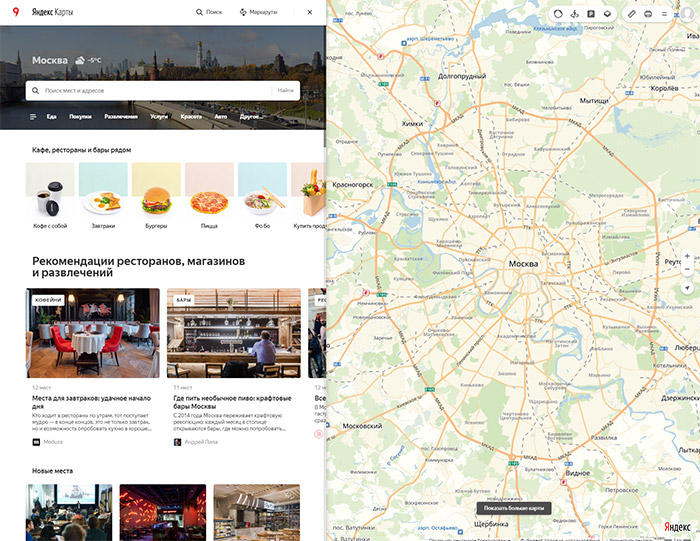
Task: Open Яндекс Карты home link
Action: coord(52,12)
